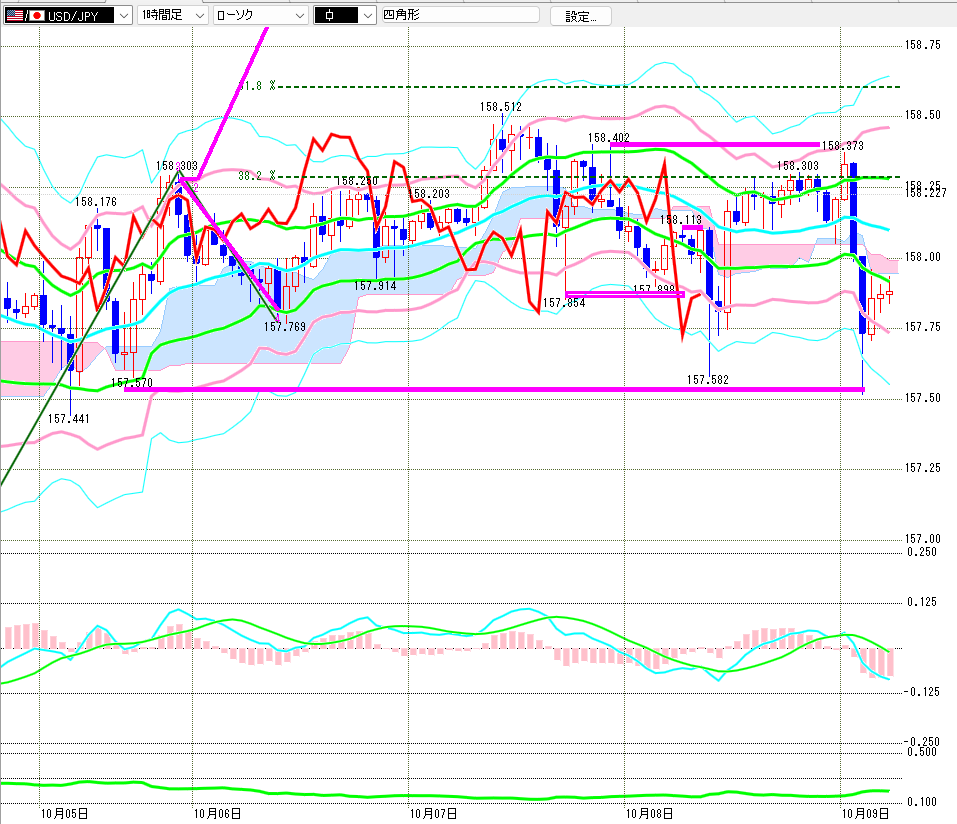Click the 61.8% Fibonacci retracement label
Viewport: 957px width, 824px height.
[257, 86]
